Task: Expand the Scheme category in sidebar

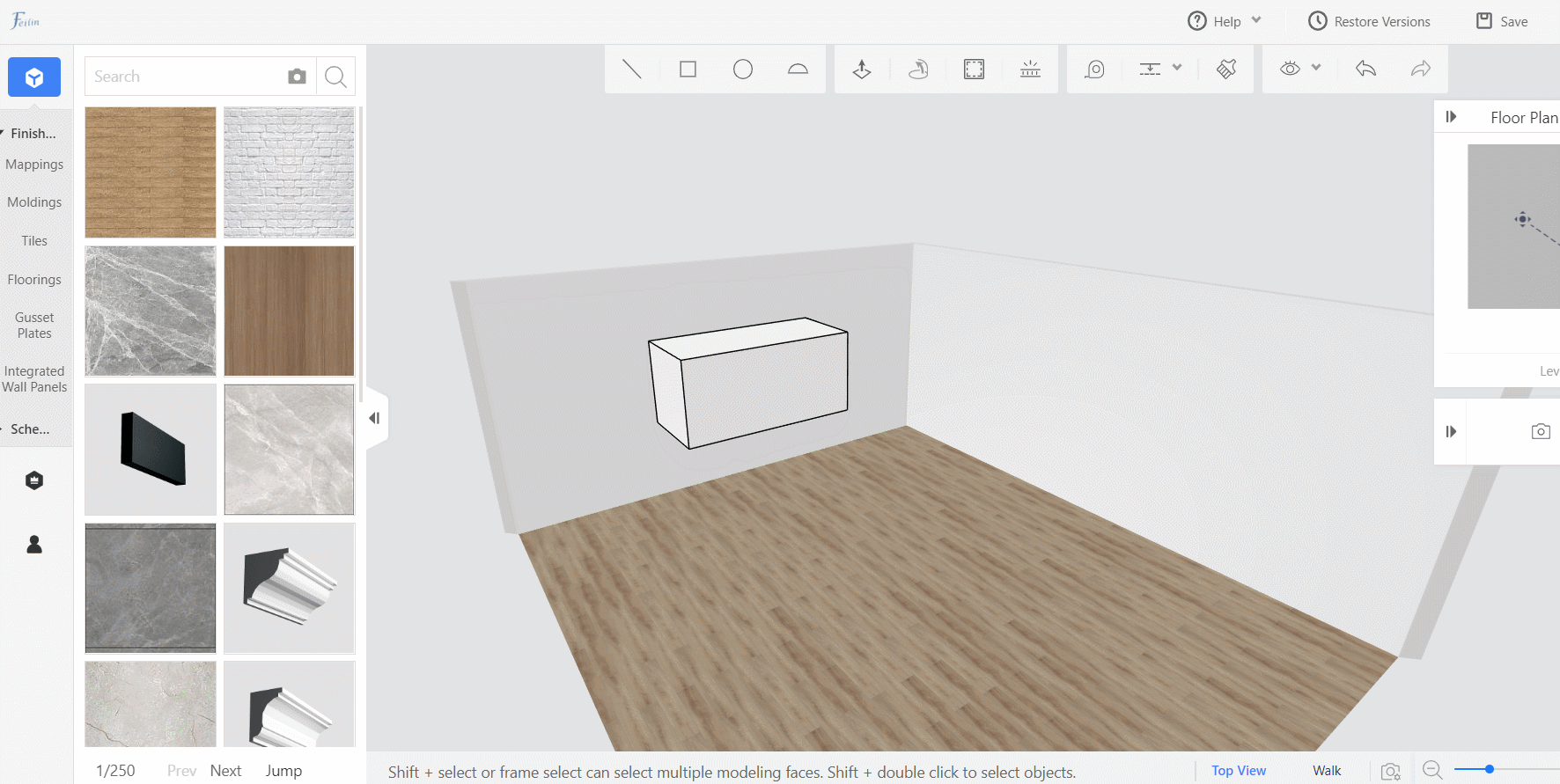Action: [30, 429]
